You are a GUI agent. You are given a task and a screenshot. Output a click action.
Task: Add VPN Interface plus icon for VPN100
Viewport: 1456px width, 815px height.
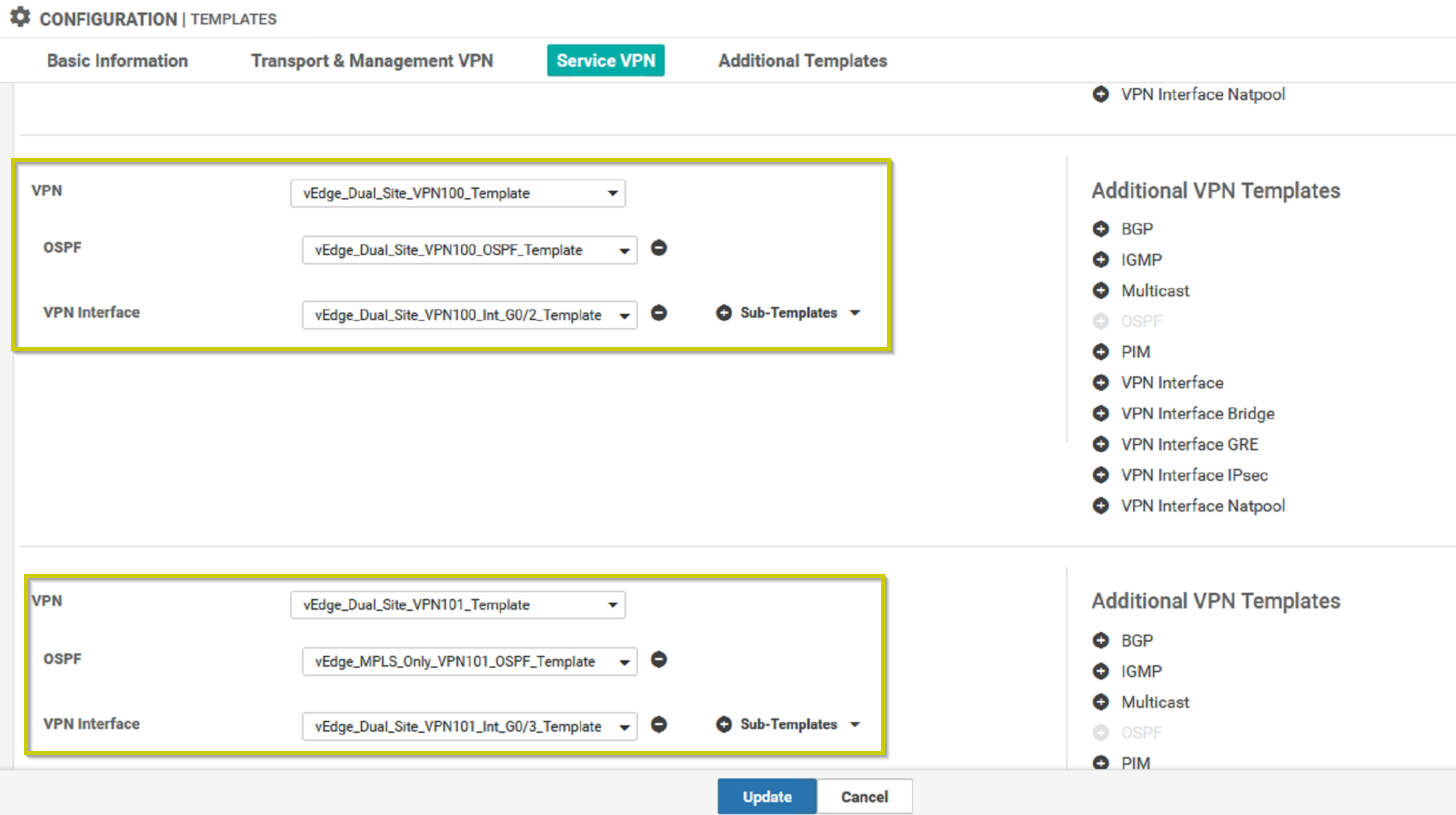(1101, 383)
